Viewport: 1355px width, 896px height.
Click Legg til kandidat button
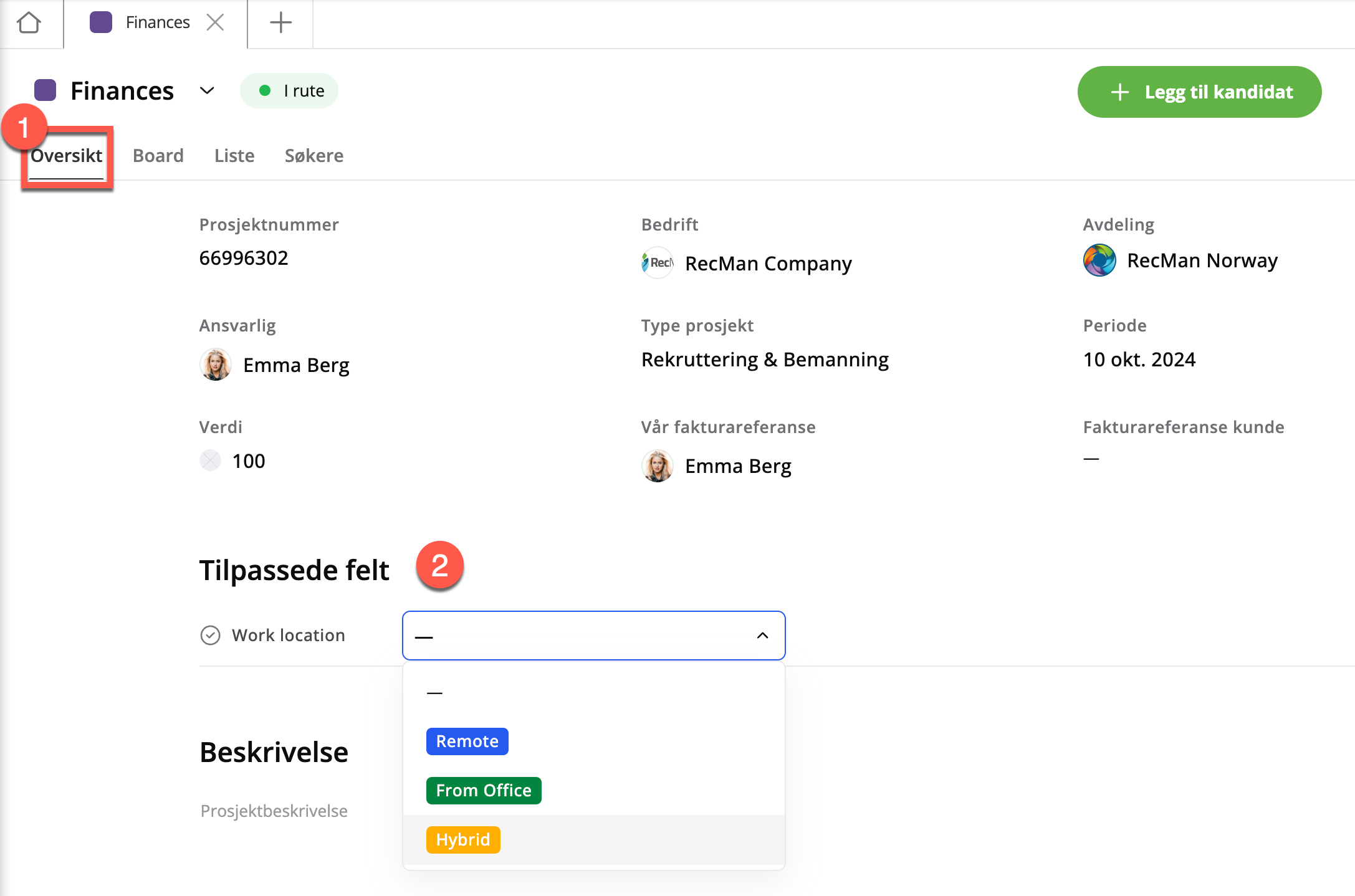(x=1199, y=92)
